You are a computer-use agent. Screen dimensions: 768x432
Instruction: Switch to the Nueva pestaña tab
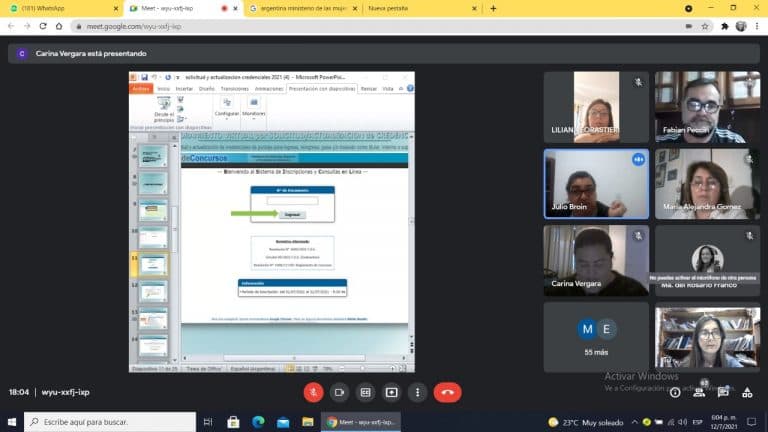tap(421, 8)
